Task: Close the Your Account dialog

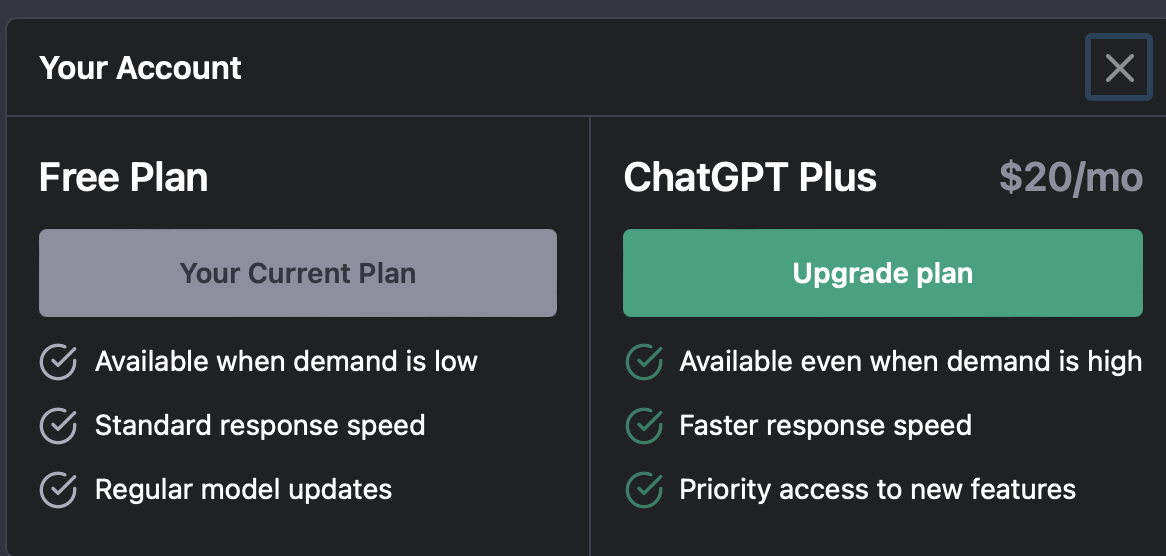Action: click(x=1119, y=68)
